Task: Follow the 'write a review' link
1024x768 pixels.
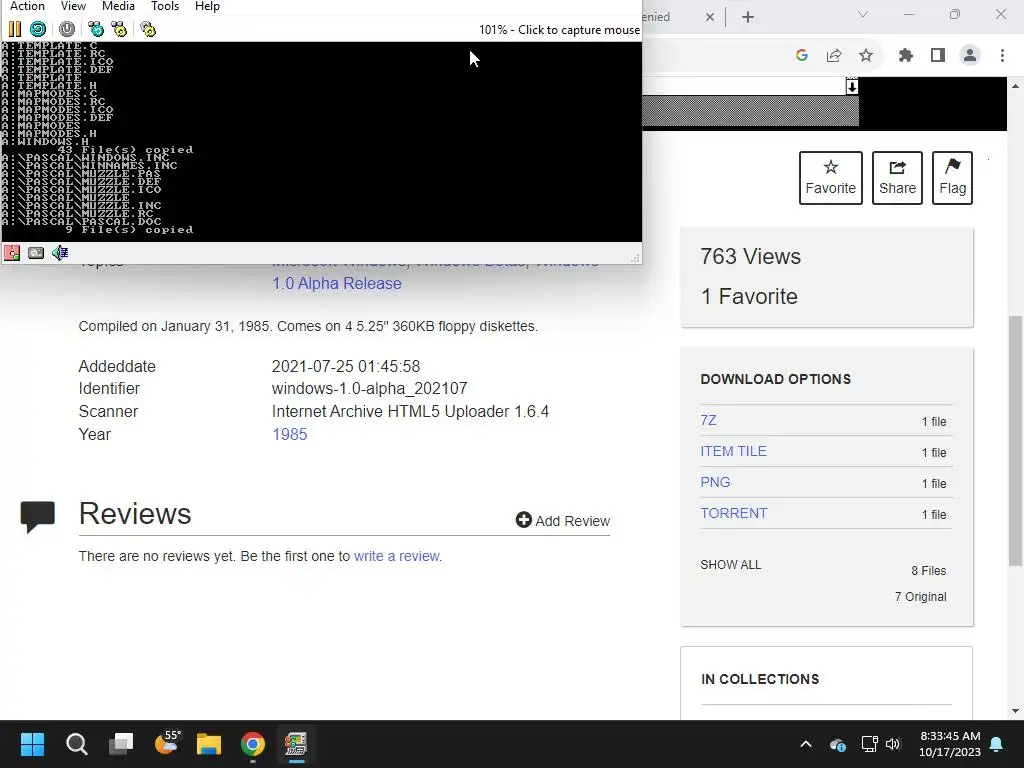Action: 397,556
